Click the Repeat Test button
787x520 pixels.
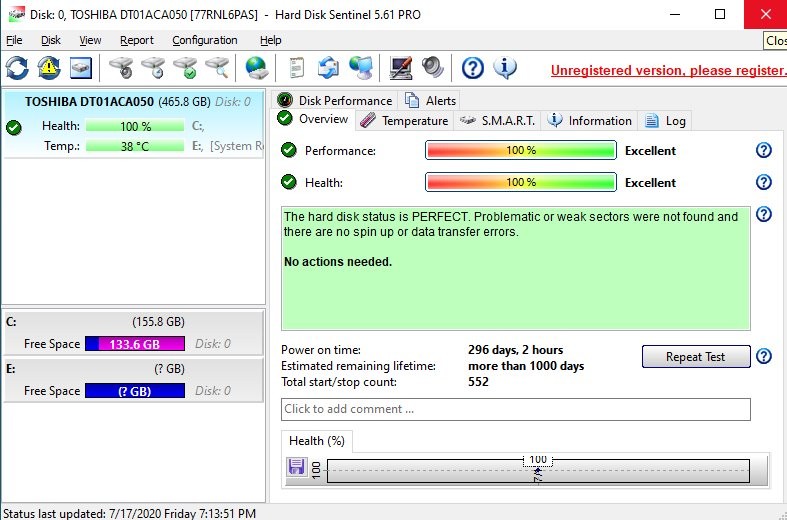(696, 356)
